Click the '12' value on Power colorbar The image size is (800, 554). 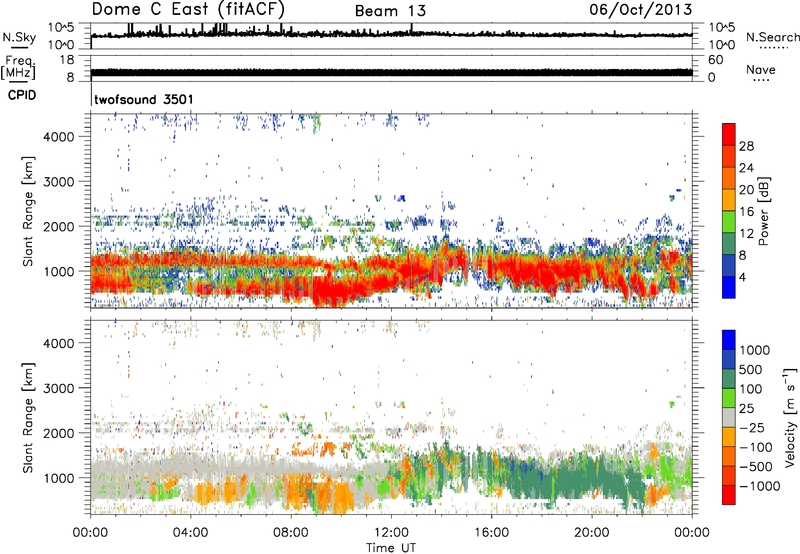click(746, 234)
